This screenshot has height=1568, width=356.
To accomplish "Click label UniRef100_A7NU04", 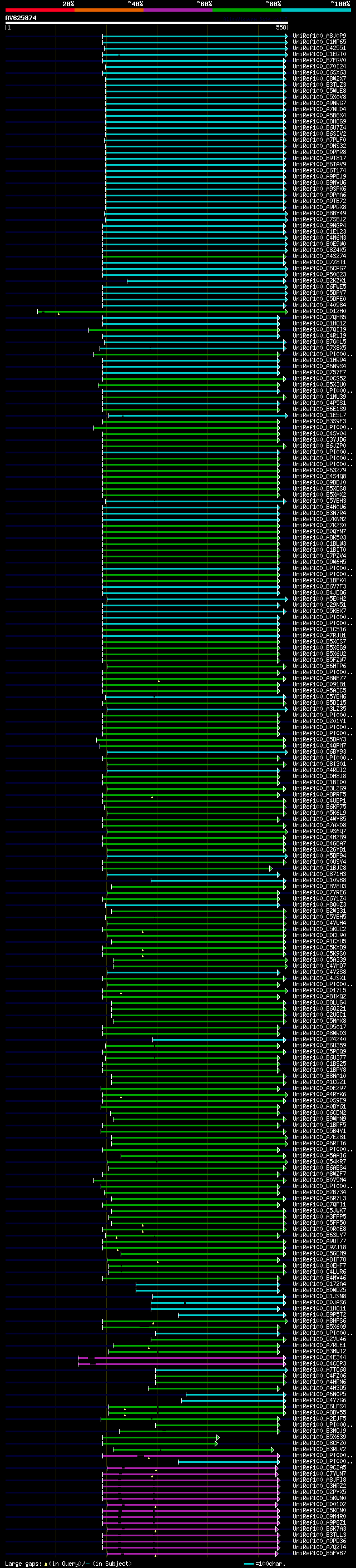I will coord(319,110).
